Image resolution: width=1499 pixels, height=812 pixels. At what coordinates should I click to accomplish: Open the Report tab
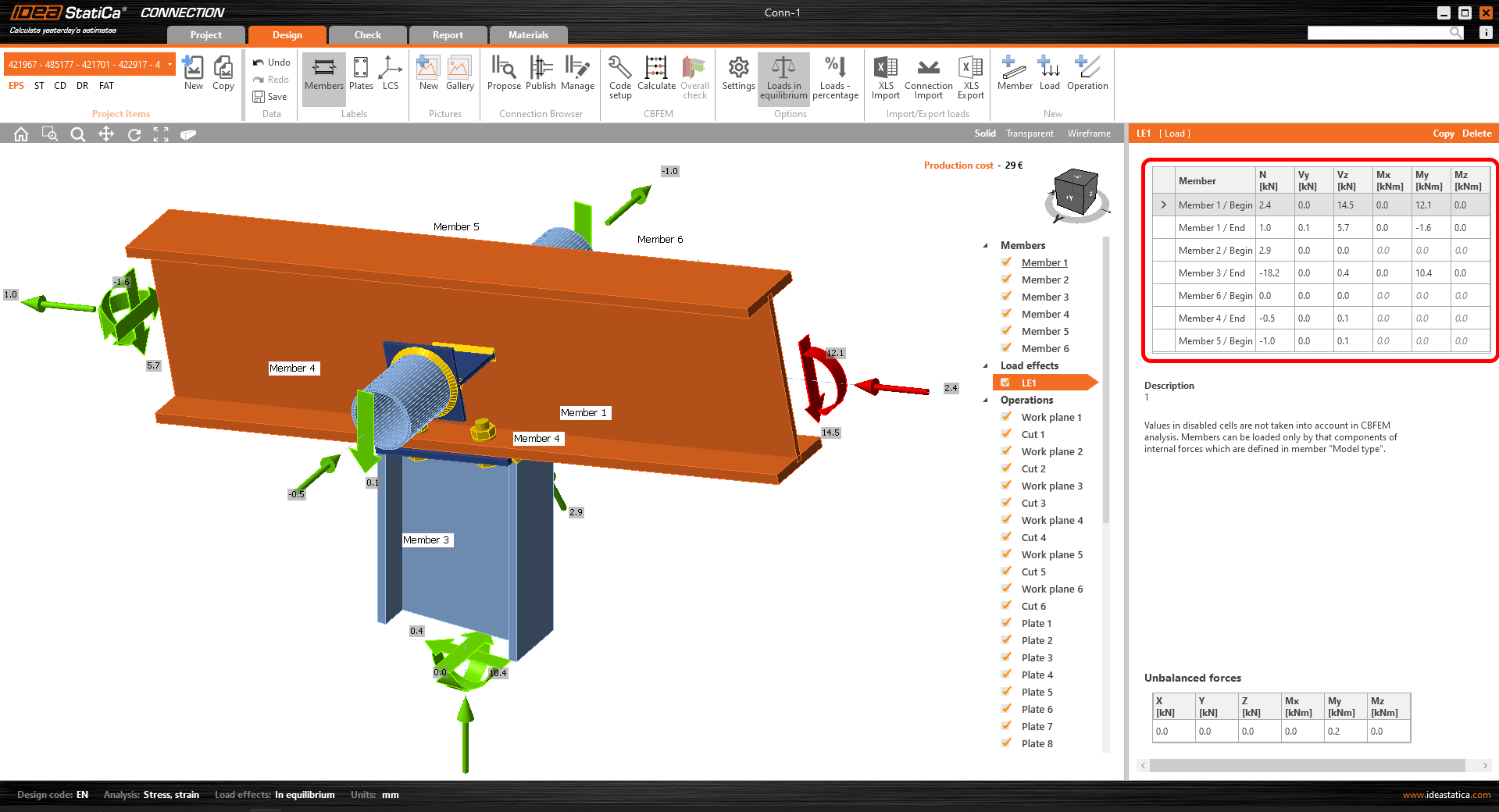click(x=448, y=34)
